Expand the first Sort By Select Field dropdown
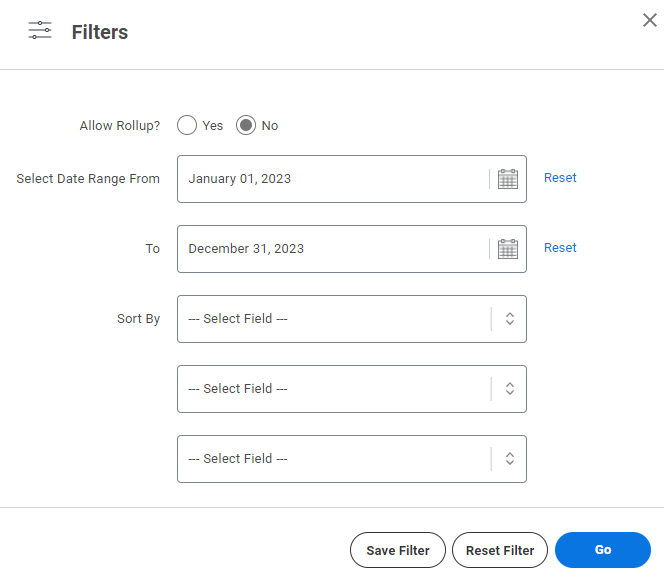This screenshot has width=664, height=574. point(352,319)
